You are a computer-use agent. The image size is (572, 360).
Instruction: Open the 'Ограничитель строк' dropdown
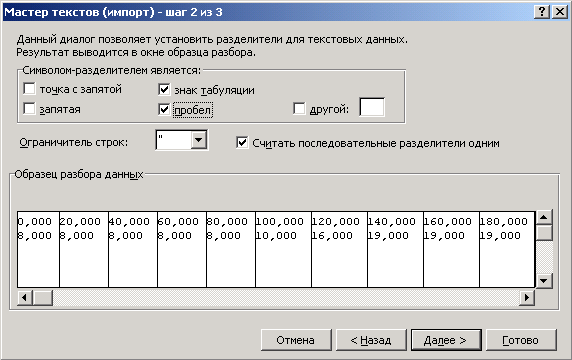point(199,140)
